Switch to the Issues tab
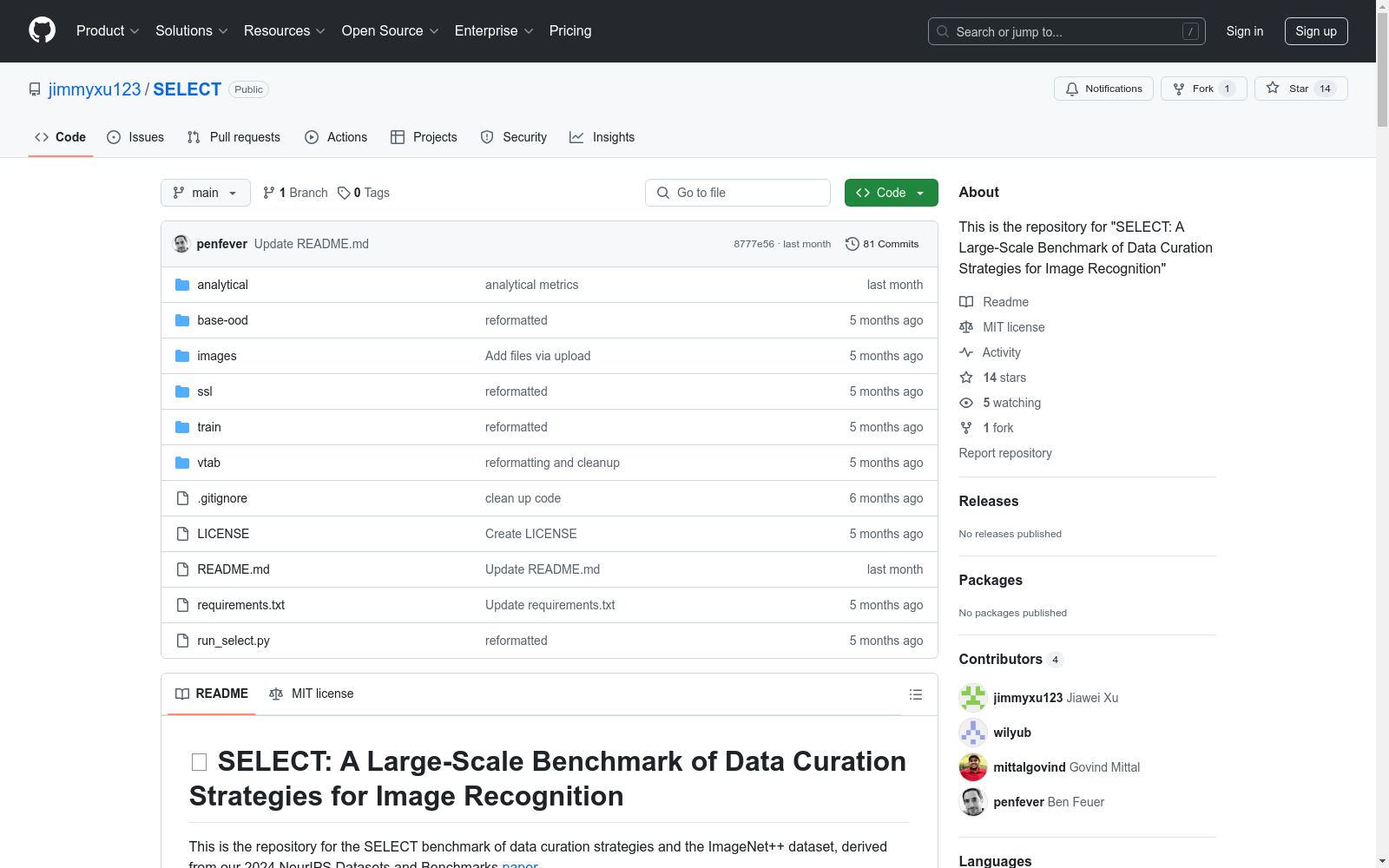The height and width of the screenshot is (868, 1389). tap(135, 137)
